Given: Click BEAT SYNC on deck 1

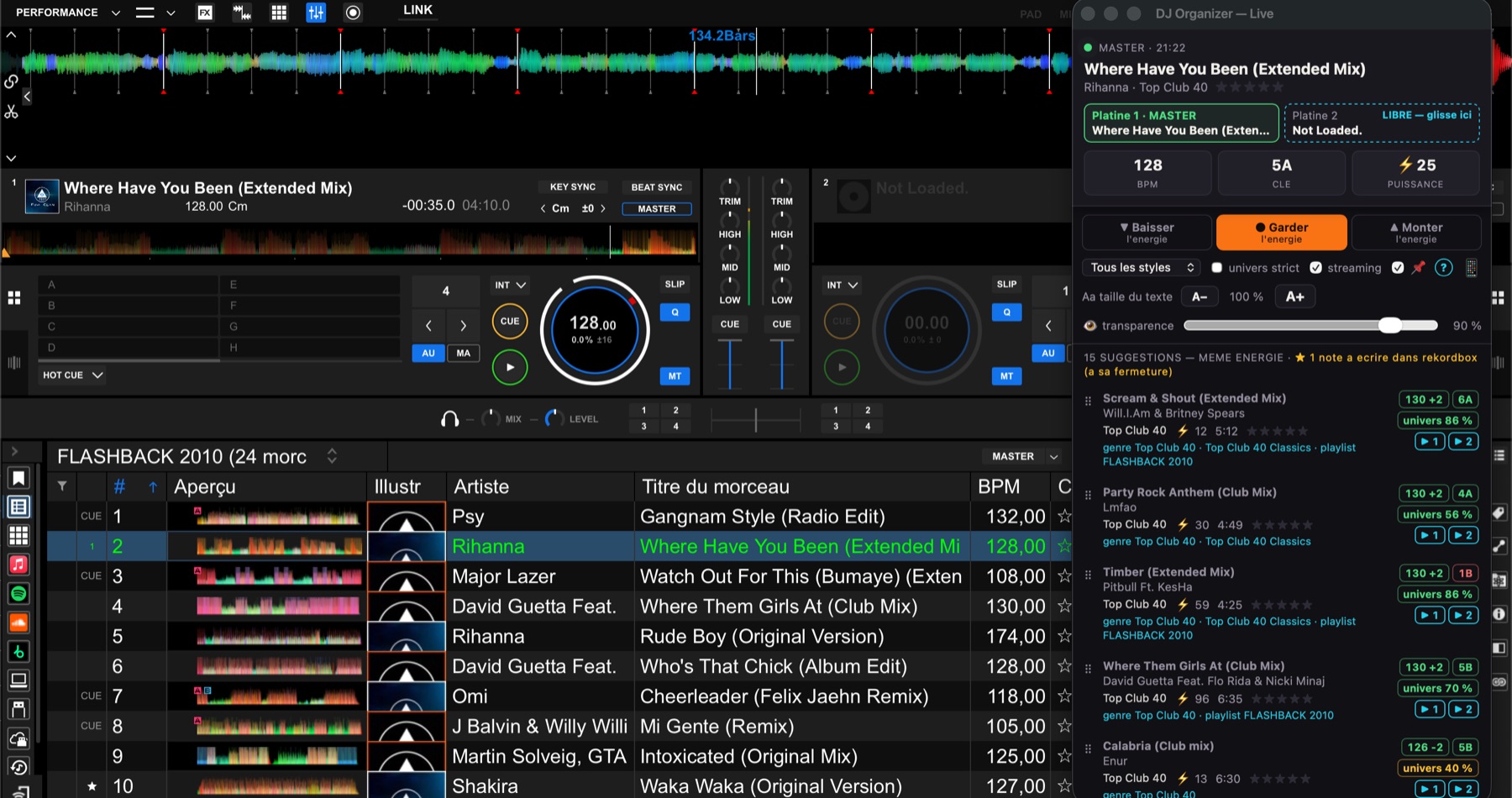Looking at the screenshot, I should (657, 187).
